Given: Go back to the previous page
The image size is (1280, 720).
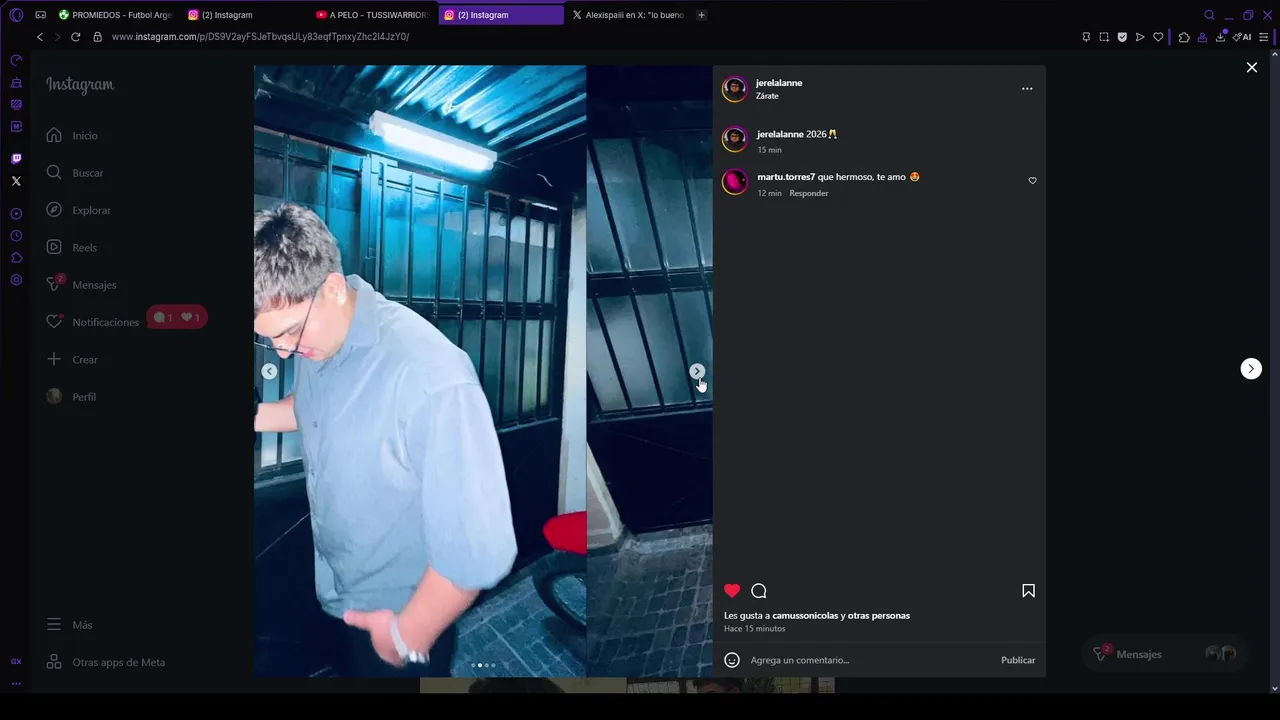Looking at the screenshot, I should point(40,37).
